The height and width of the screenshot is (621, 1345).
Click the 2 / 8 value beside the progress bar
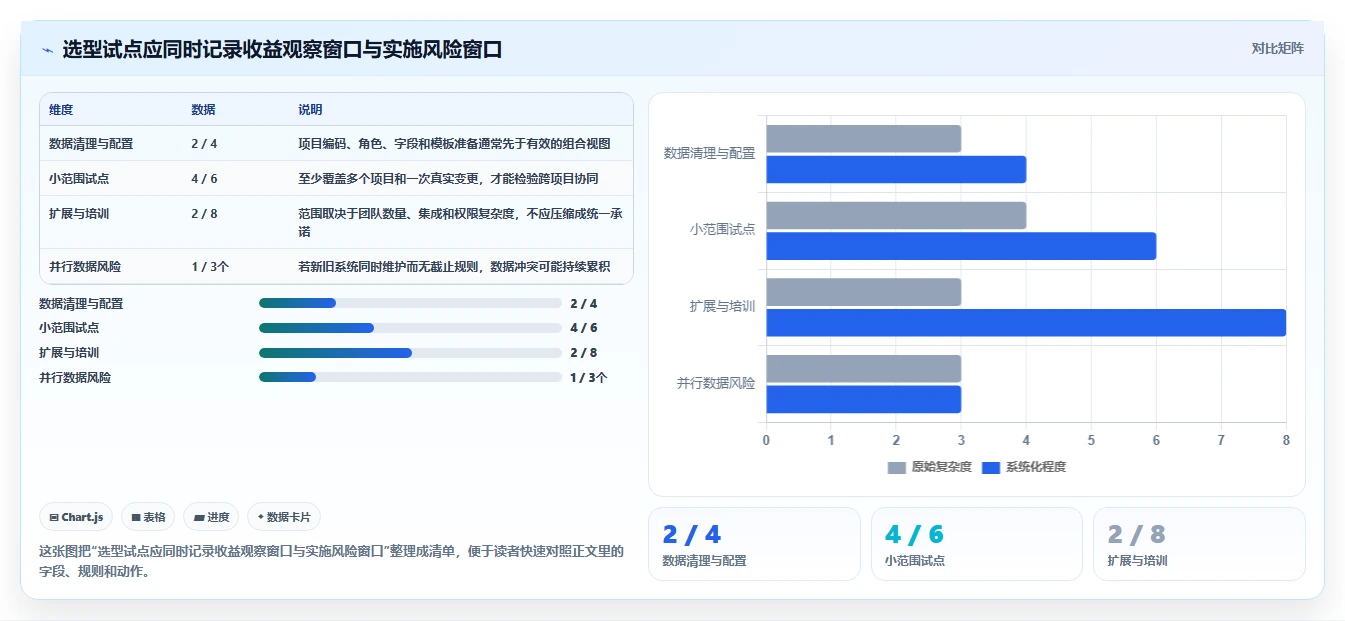pyautogui.click(x=583, y=353)
